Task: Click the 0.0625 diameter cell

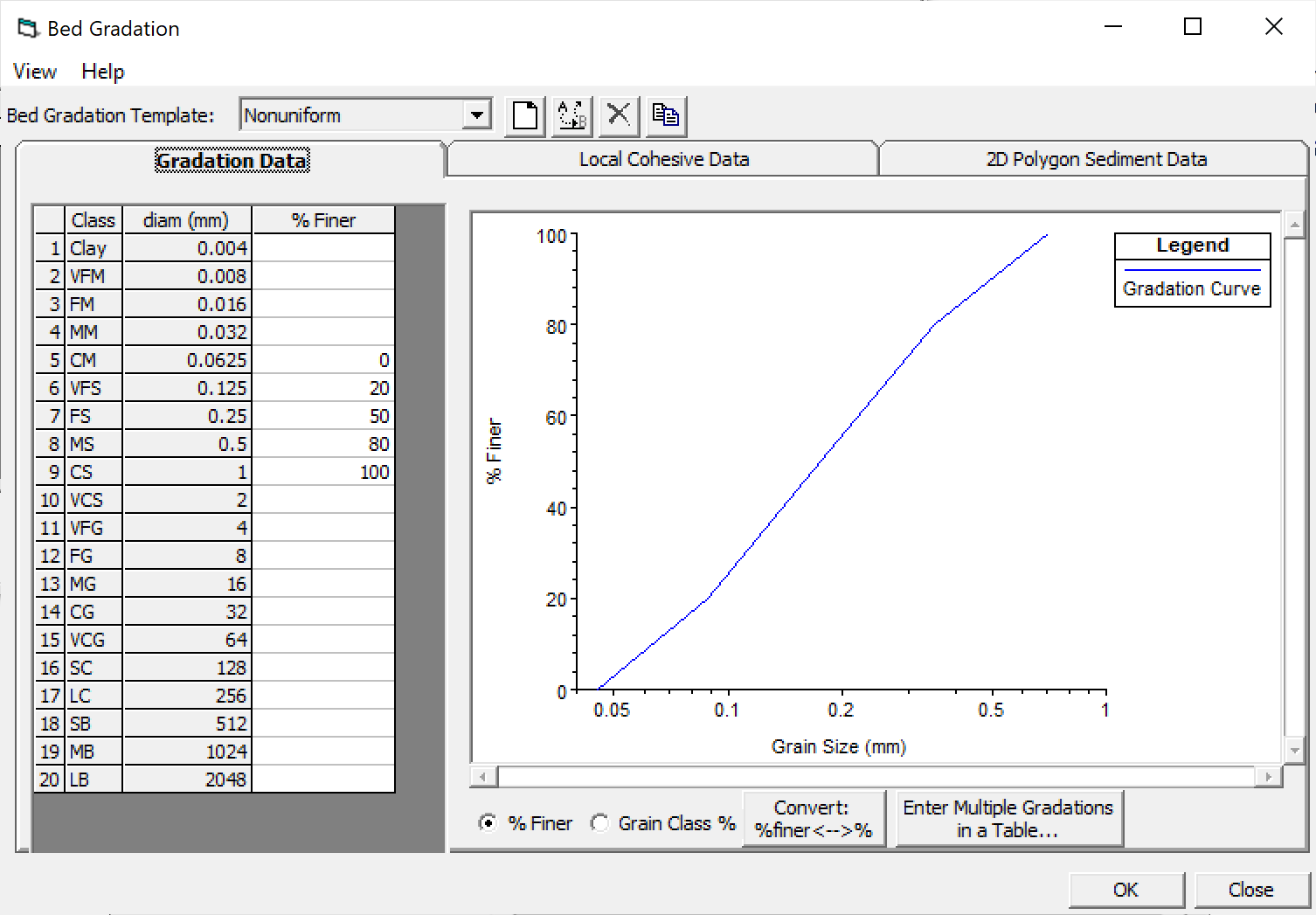Action: pos(187,360)
